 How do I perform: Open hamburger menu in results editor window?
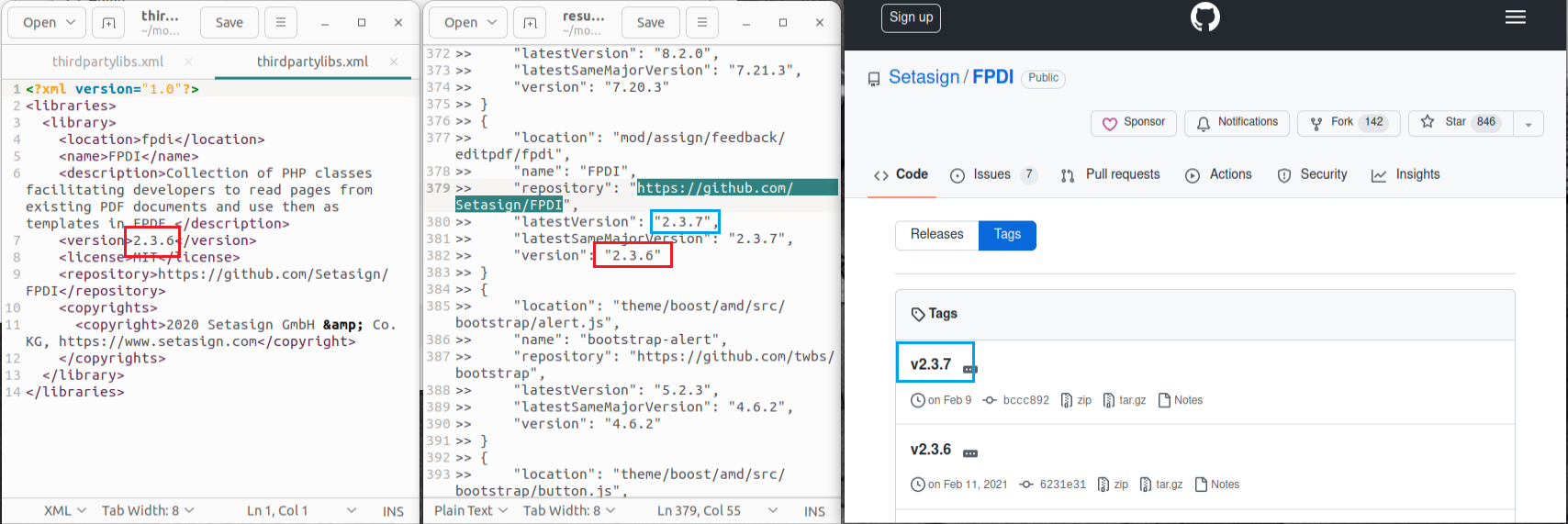pyautogui.click(x=701, y=23)
